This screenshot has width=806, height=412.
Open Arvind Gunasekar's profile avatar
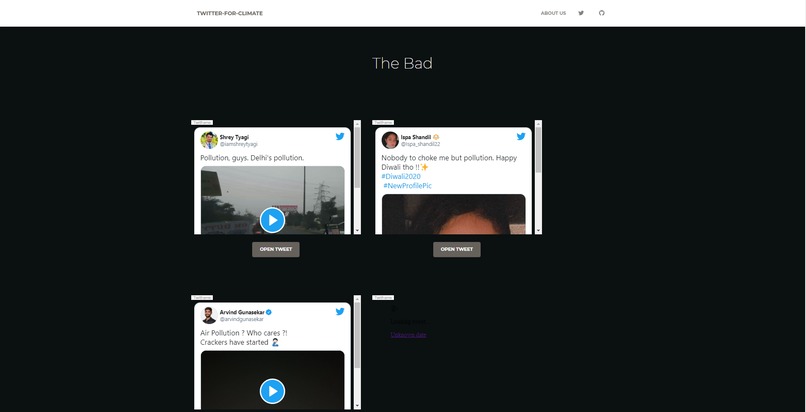[x=209, y=315]
